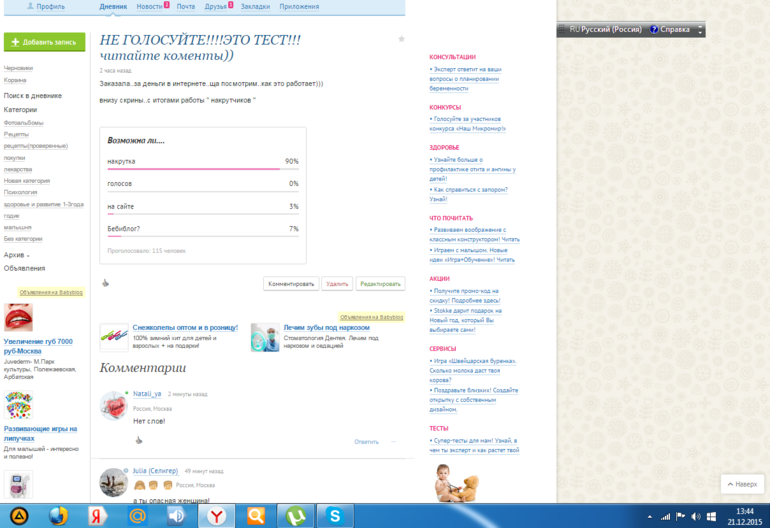Open language bar options arrow

pyautogui.click(x=700, y=29)
